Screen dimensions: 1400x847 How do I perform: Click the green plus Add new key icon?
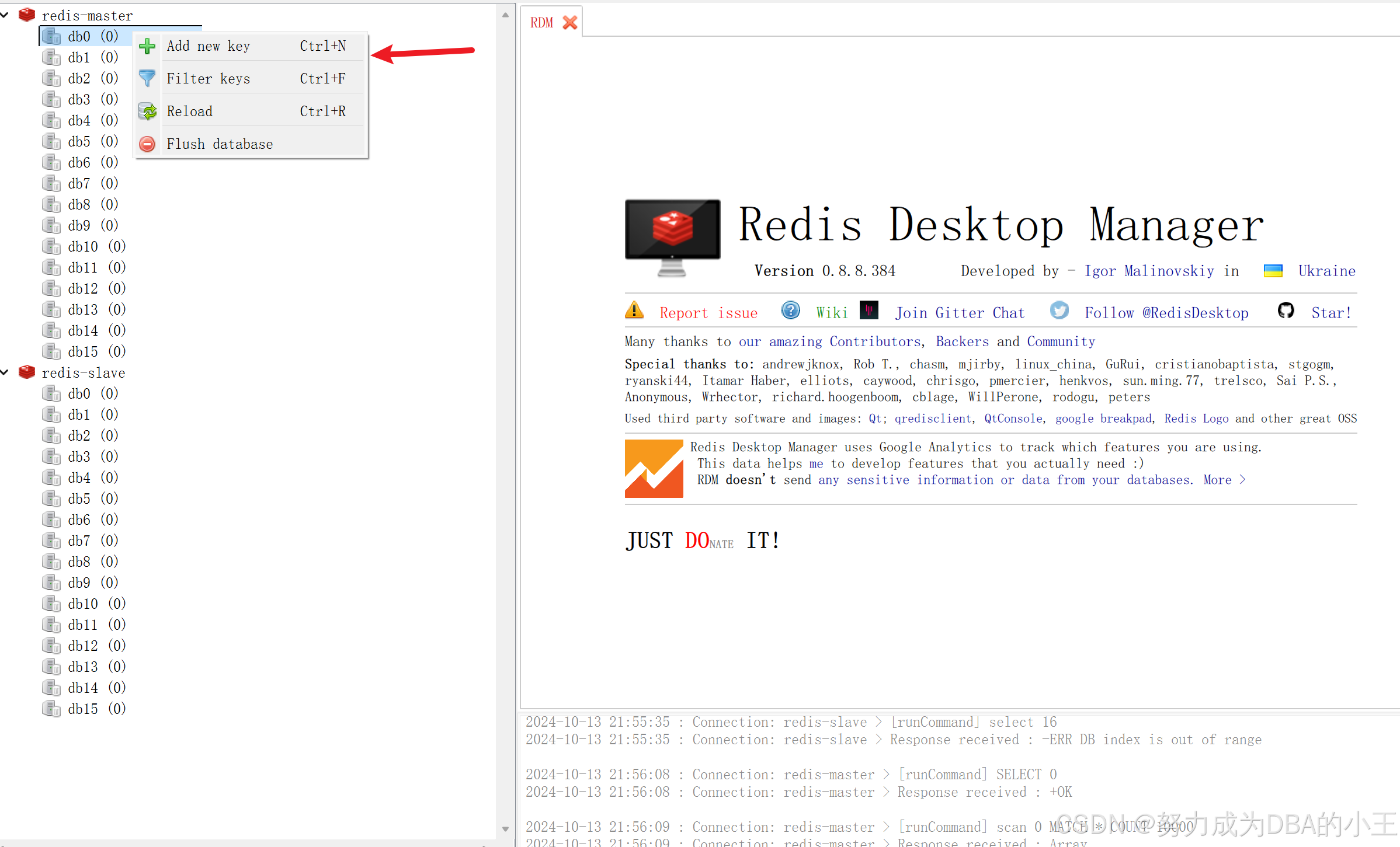pyautogui.click(x=148, y=46)
